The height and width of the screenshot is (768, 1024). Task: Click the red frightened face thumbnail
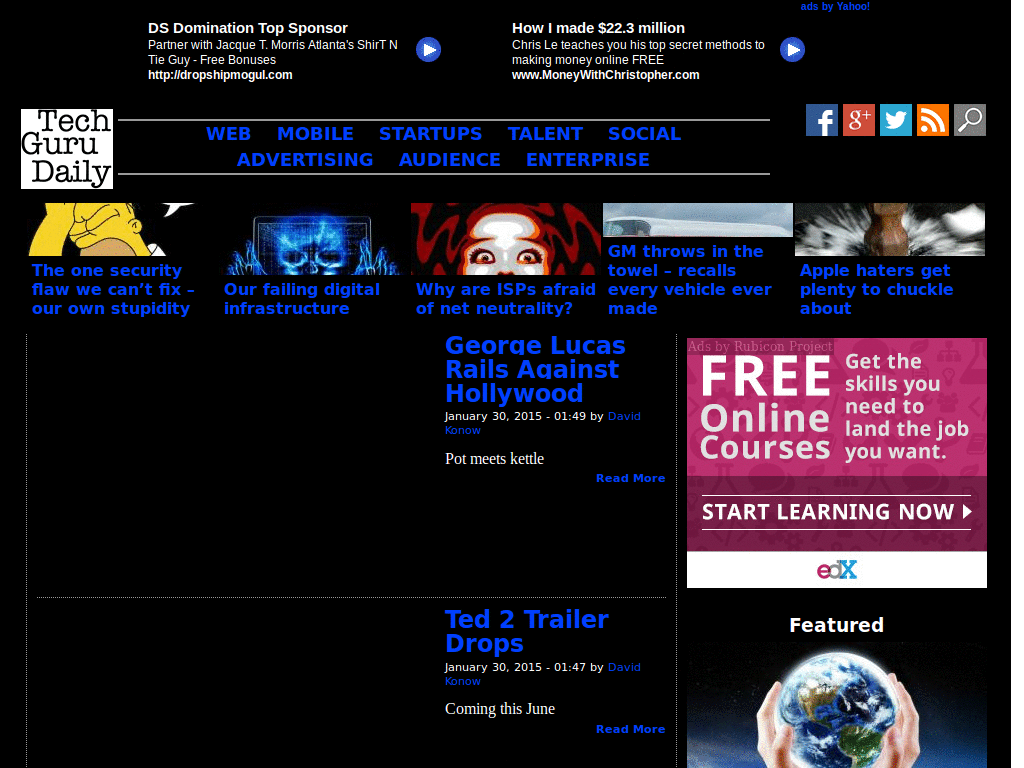pyautogui.click(x=506, y=239)
